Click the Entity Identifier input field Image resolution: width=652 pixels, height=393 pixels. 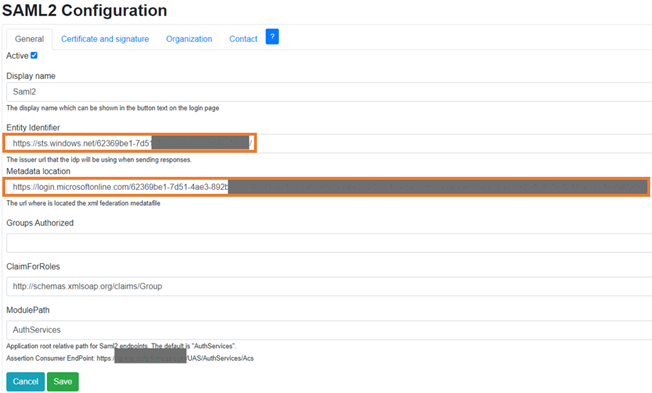(x=329, y=143)
